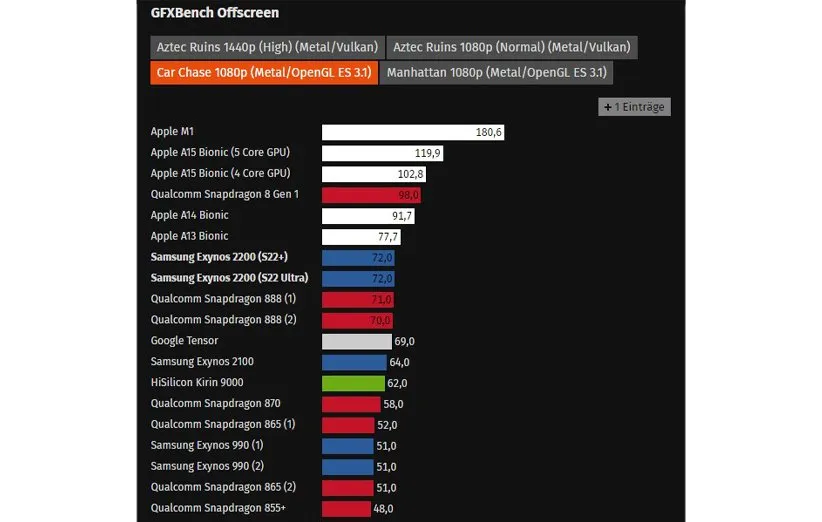The height and width of the screenshot is (522, 822).
Task: Click Apple A15 Bionic (5 Core GPU) label
Action: tap(220, 153)
